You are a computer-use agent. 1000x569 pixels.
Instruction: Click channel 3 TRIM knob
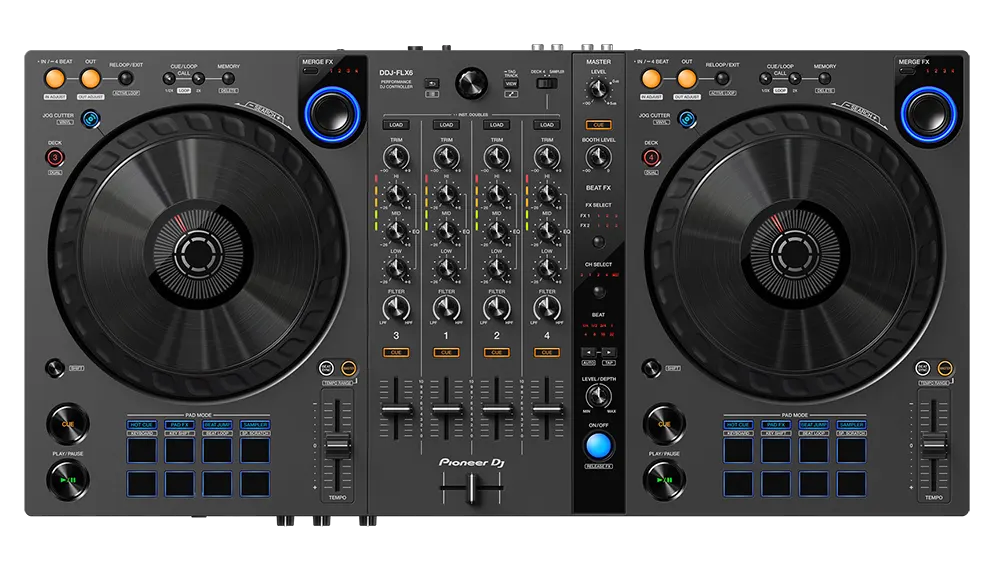pyautogui.click(x=396, y=157)
